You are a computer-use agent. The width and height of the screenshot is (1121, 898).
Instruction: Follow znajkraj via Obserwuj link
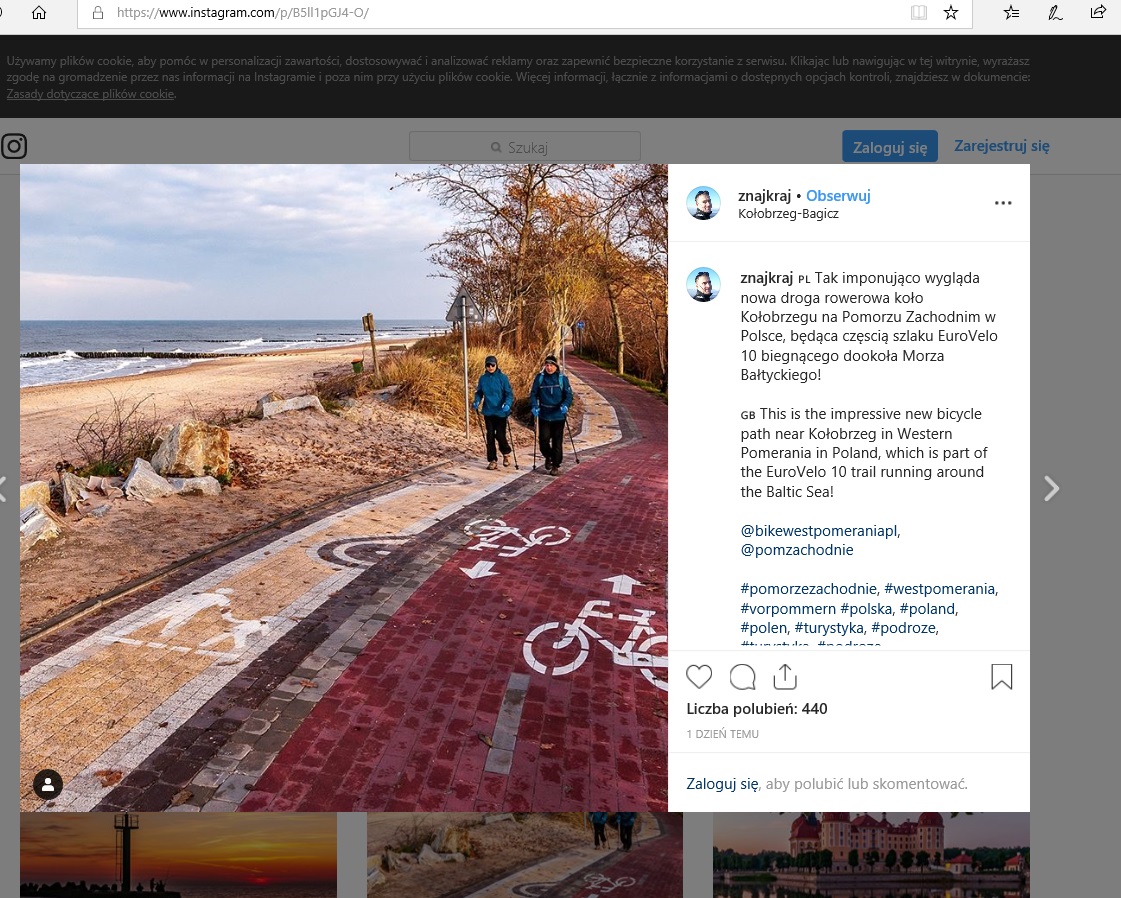click(838, 196)
